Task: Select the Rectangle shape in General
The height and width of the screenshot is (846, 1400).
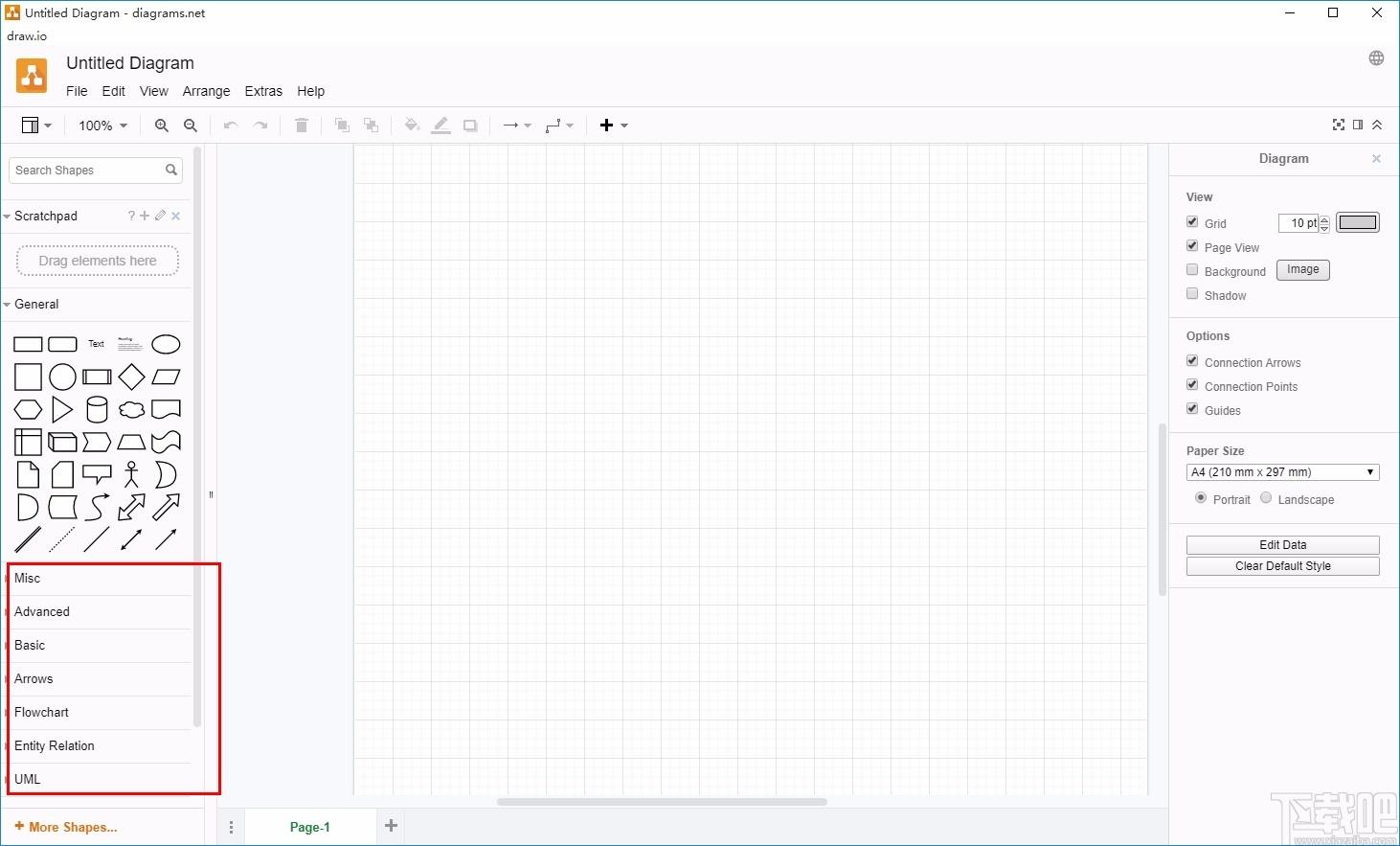Action: pyautogui.click(x=28, y=344)
